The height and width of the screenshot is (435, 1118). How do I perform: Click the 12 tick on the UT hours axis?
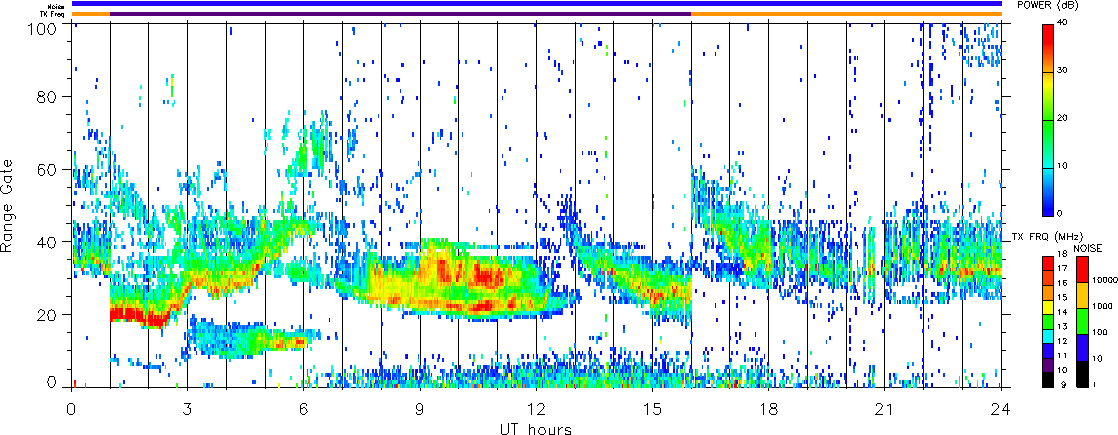point(536,409)
